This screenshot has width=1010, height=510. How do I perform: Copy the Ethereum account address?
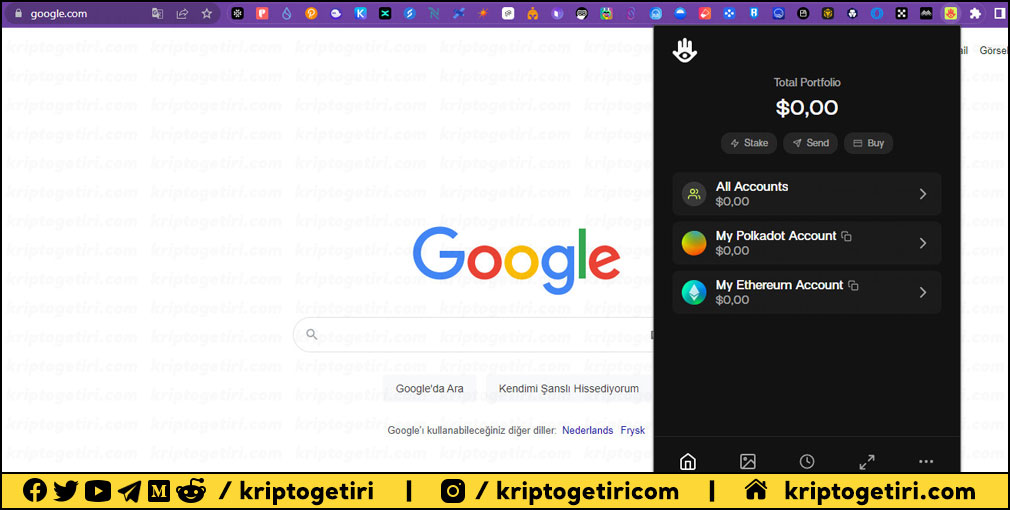tap(853, 285)
